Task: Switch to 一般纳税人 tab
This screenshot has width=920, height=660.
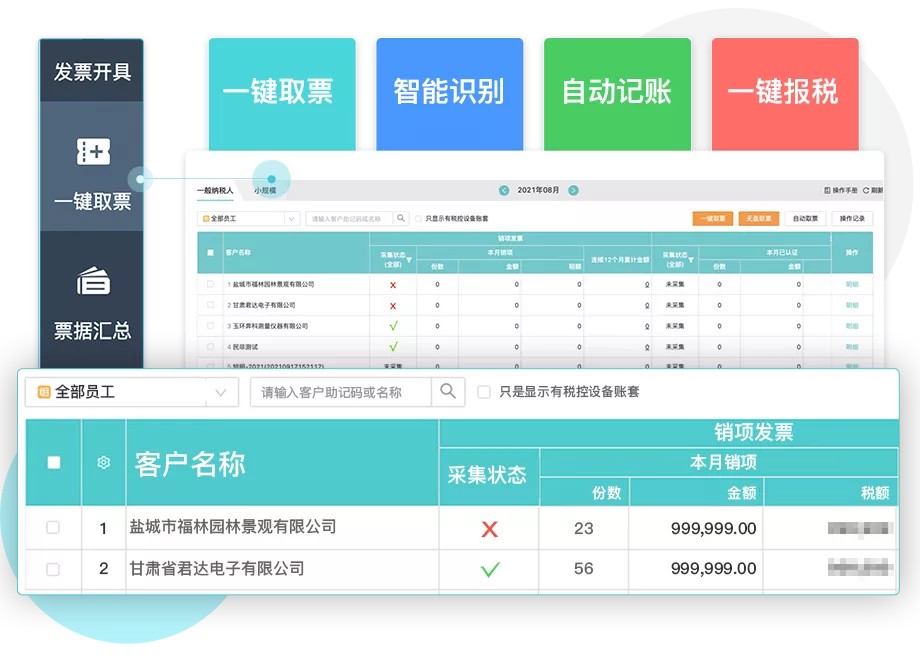Action: pyautogui.click(x=215, y=191)
